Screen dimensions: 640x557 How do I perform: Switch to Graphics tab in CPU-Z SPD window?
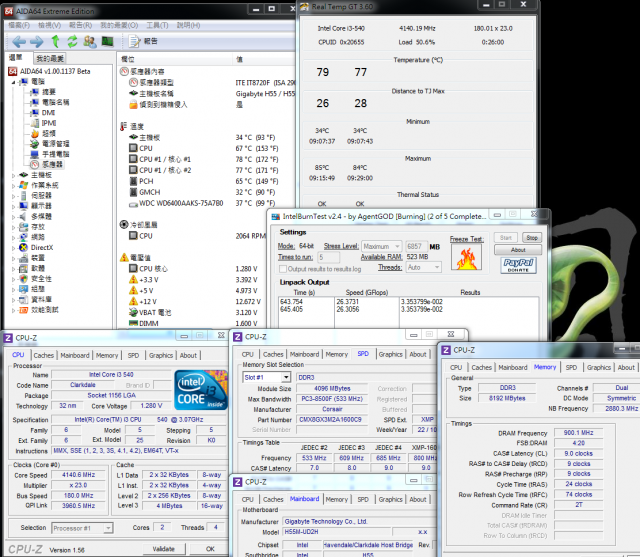pos(391,354)
